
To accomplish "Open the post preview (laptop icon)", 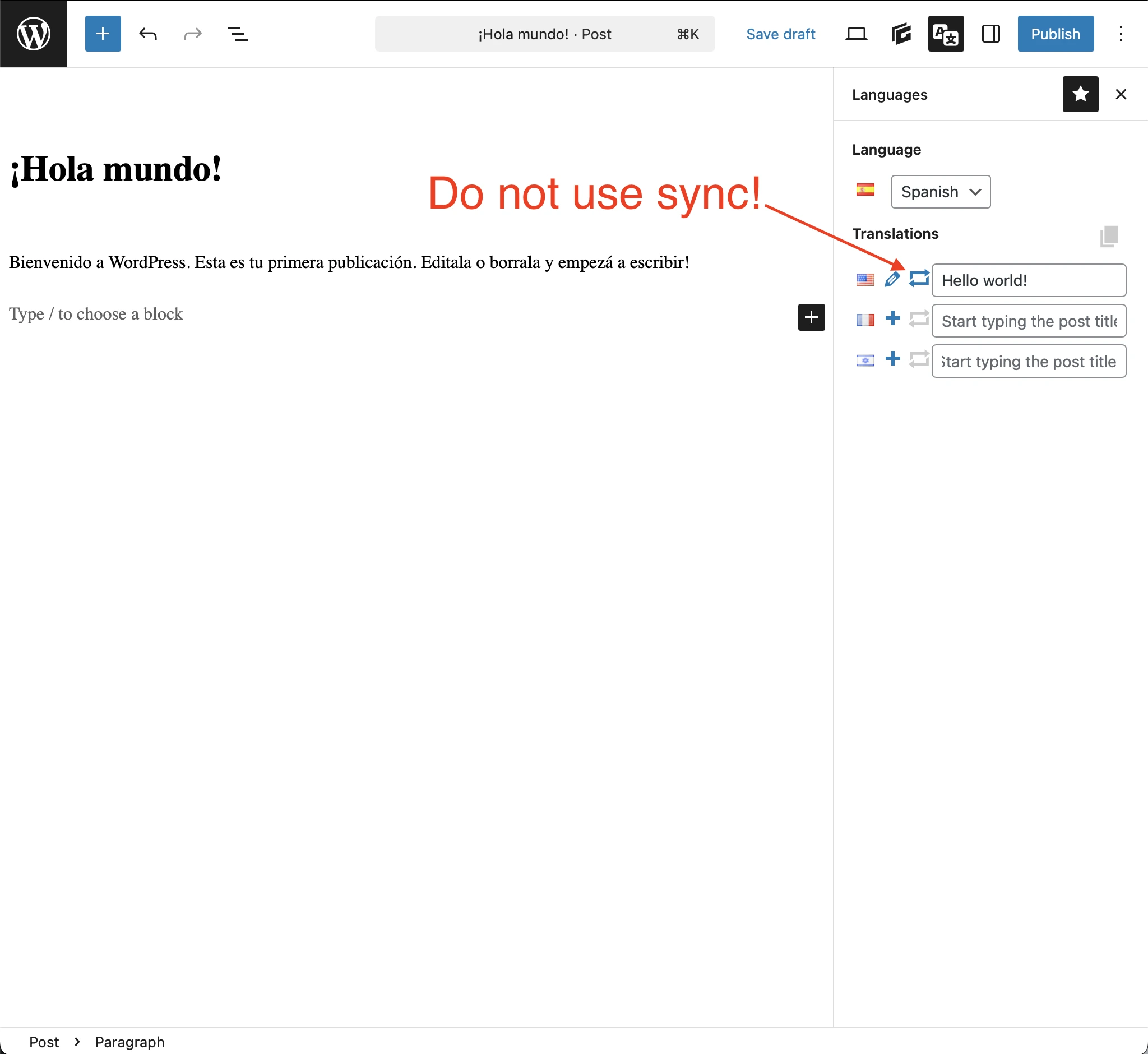I will pos(856,34).
